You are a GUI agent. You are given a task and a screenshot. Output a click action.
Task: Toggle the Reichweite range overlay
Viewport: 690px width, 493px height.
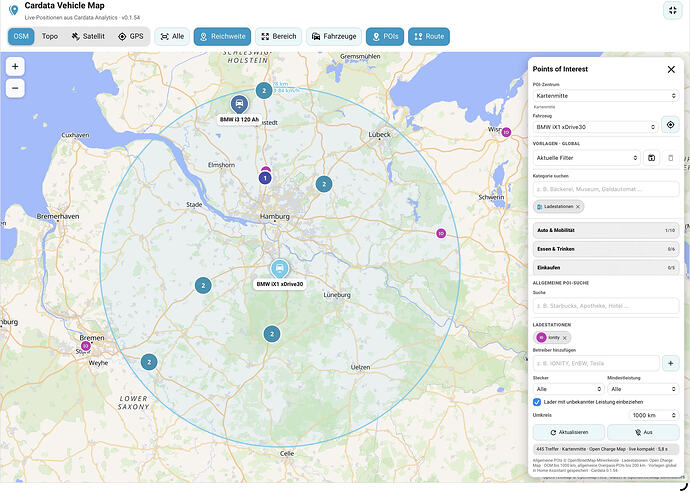[x=222, y=37]
